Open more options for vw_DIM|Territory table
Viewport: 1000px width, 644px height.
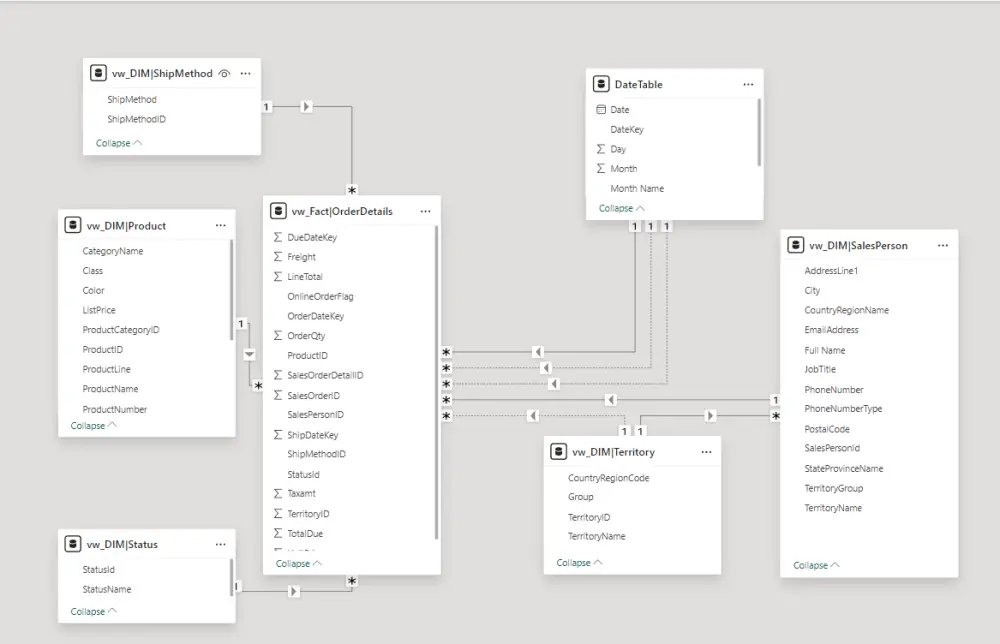[706, 452]
